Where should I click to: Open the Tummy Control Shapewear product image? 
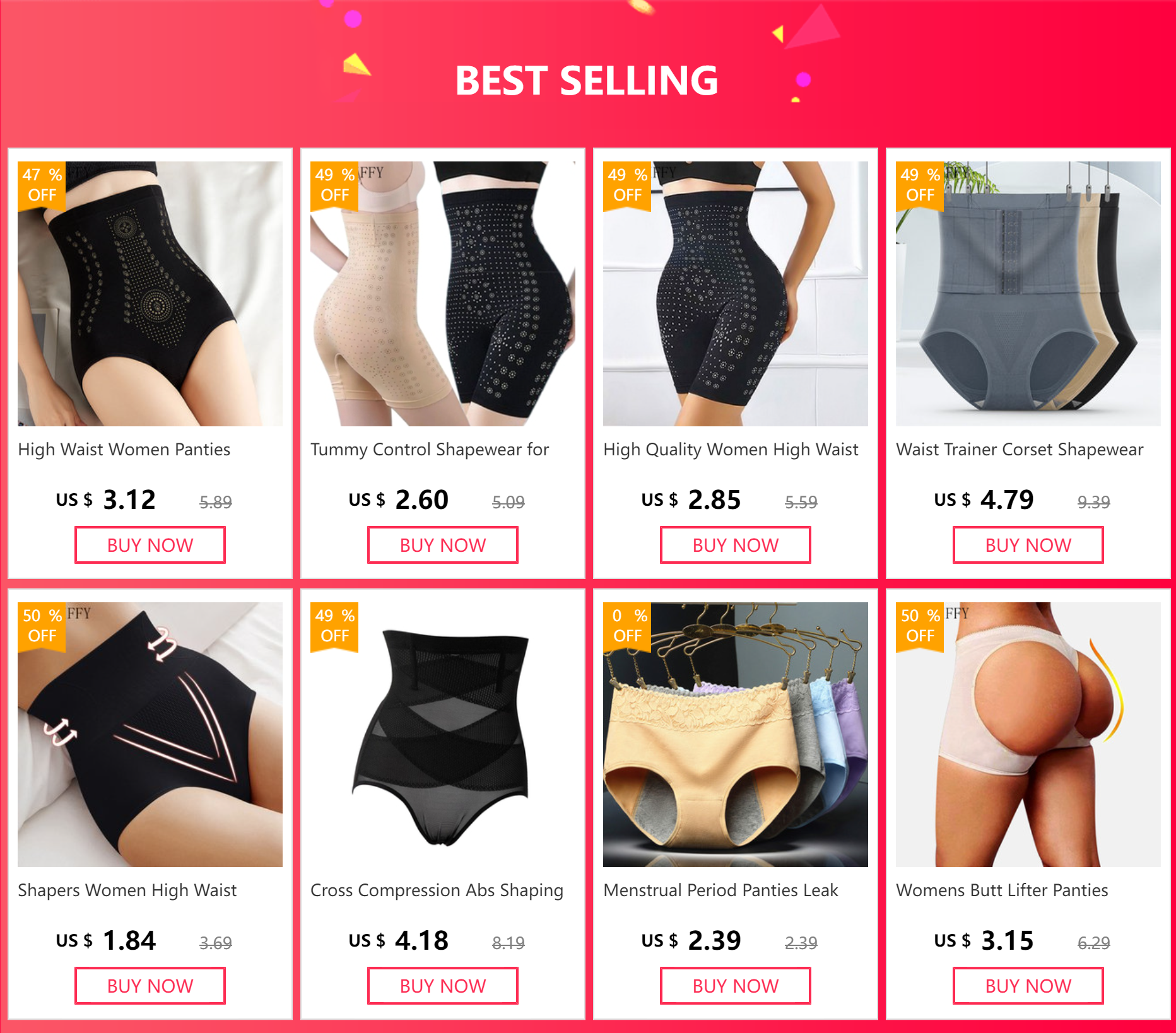coord(443,294)
